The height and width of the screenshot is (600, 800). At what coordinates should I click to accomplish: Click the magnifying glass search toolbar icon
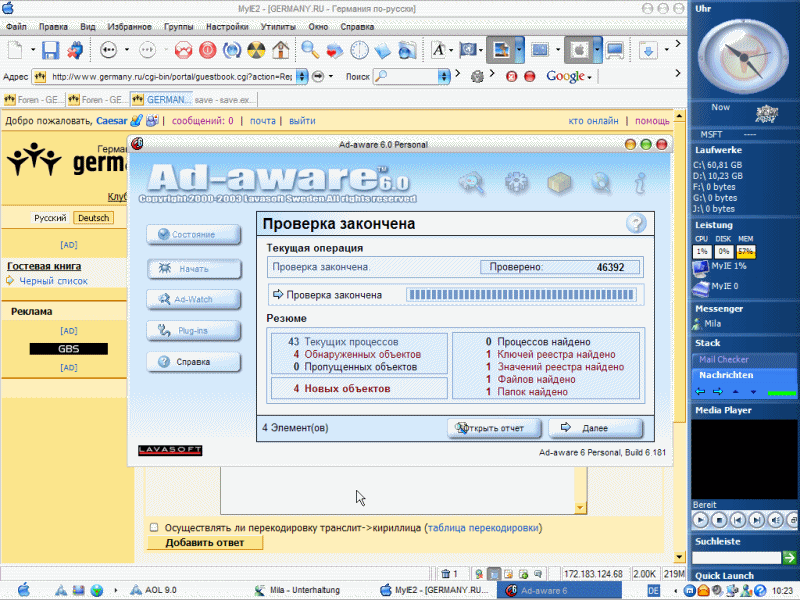310,50
